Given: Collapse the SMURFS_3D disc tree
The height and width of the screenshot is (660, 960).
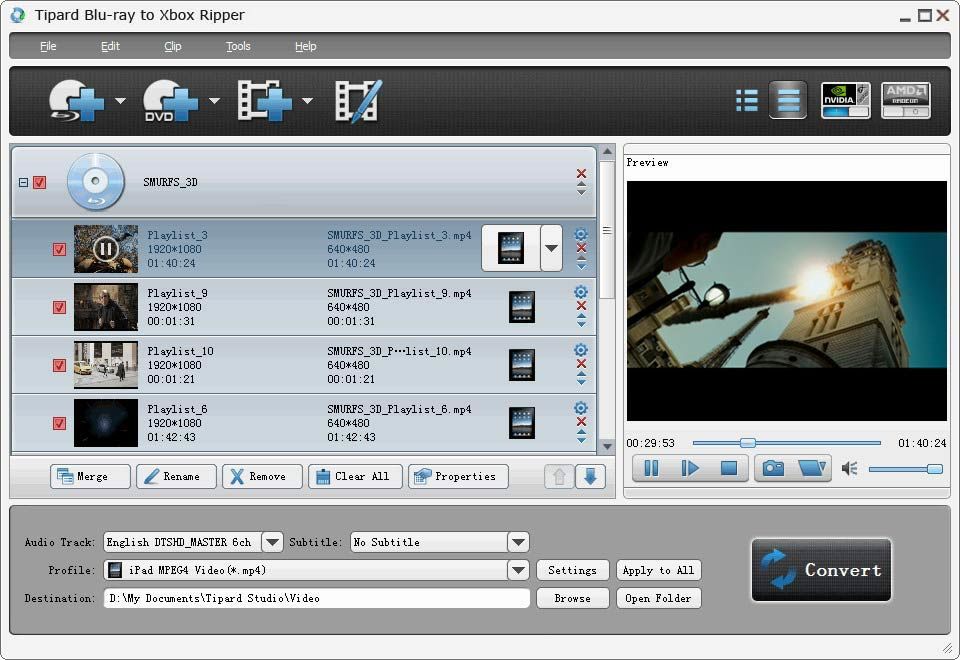Looking at the screenshot, I should (x=23, y=182).
